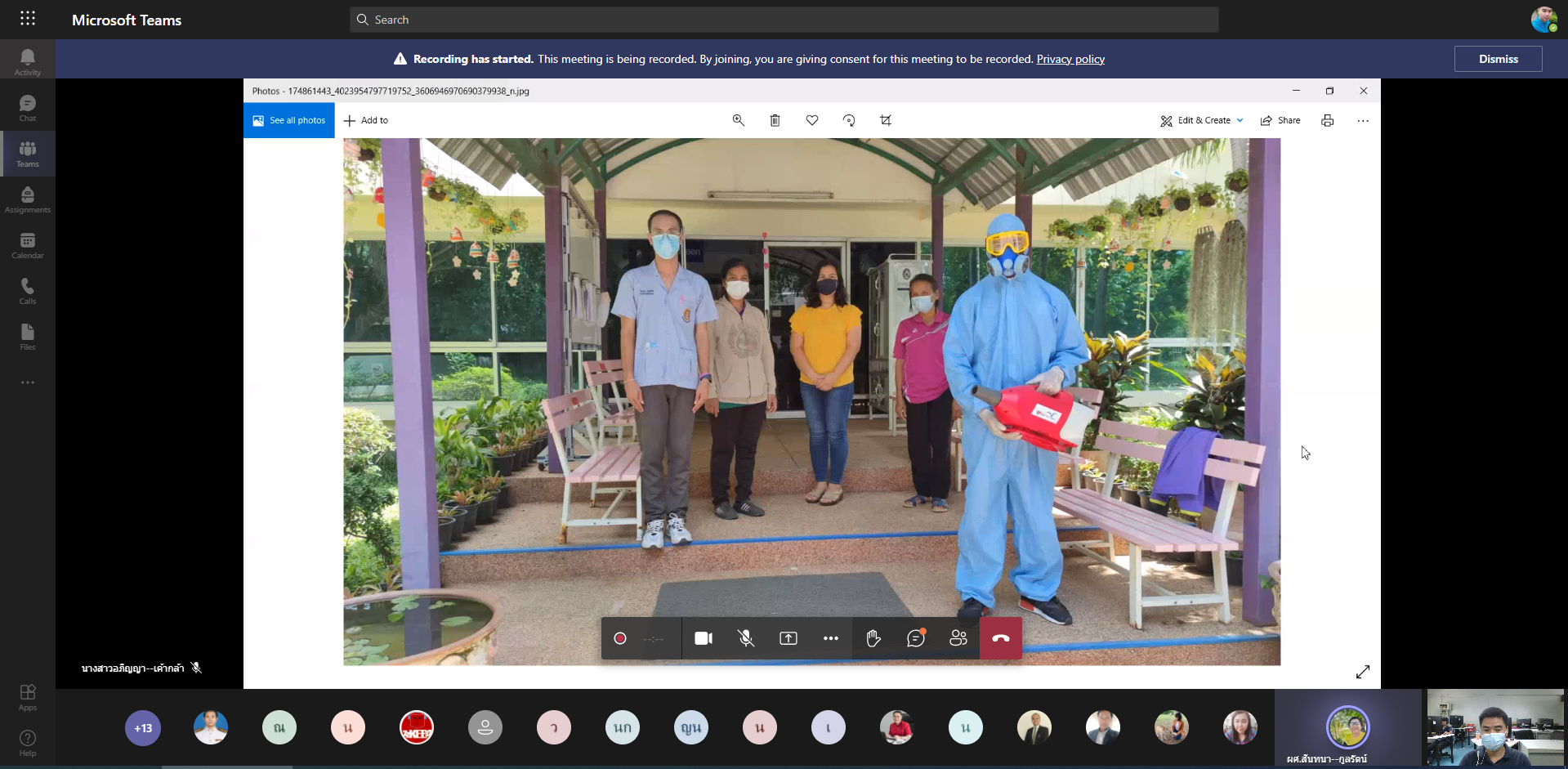Hang up the Teams call

coord(1000,638)
